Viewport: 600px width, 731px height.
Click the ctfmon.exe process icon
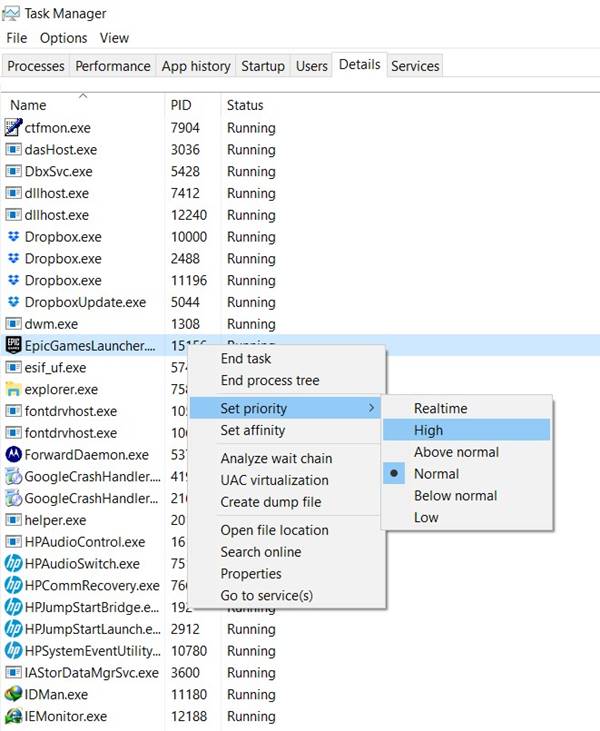(x=14, y=127)
